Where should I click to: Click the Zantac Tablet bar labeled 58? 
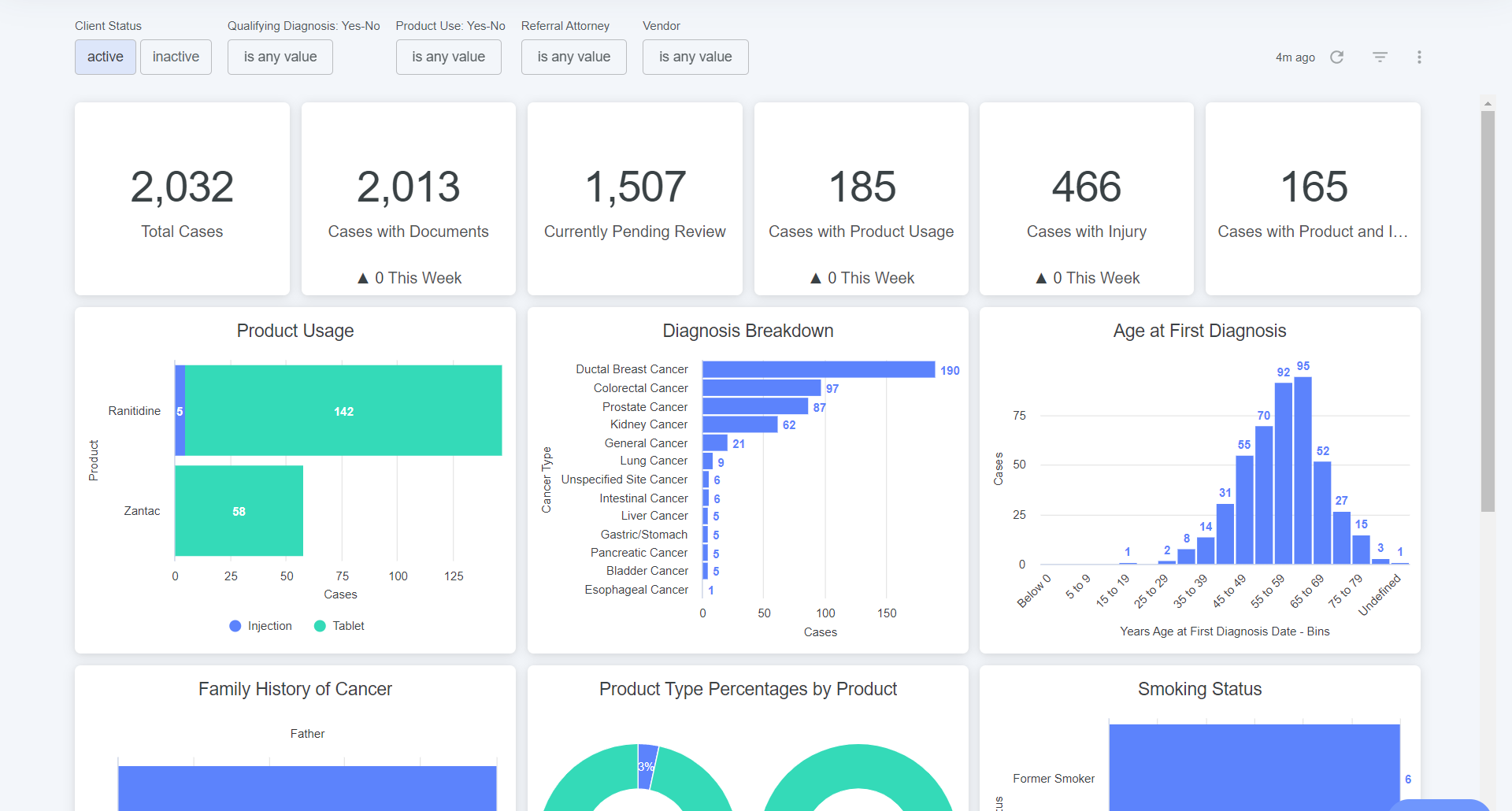click(239, 511)
